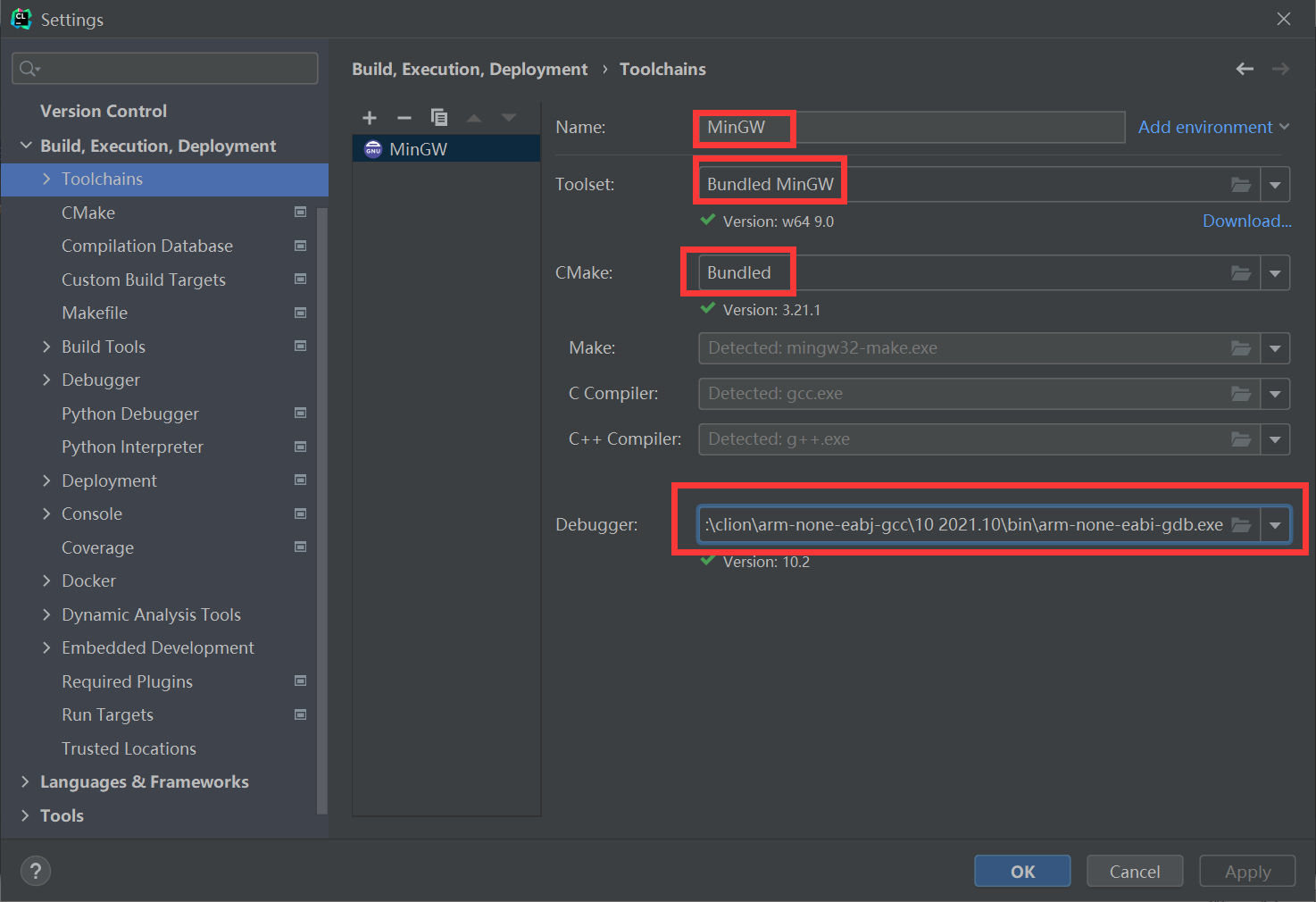
Task: Open Trusted Locations settings
Action: click(x=129, y=748)
